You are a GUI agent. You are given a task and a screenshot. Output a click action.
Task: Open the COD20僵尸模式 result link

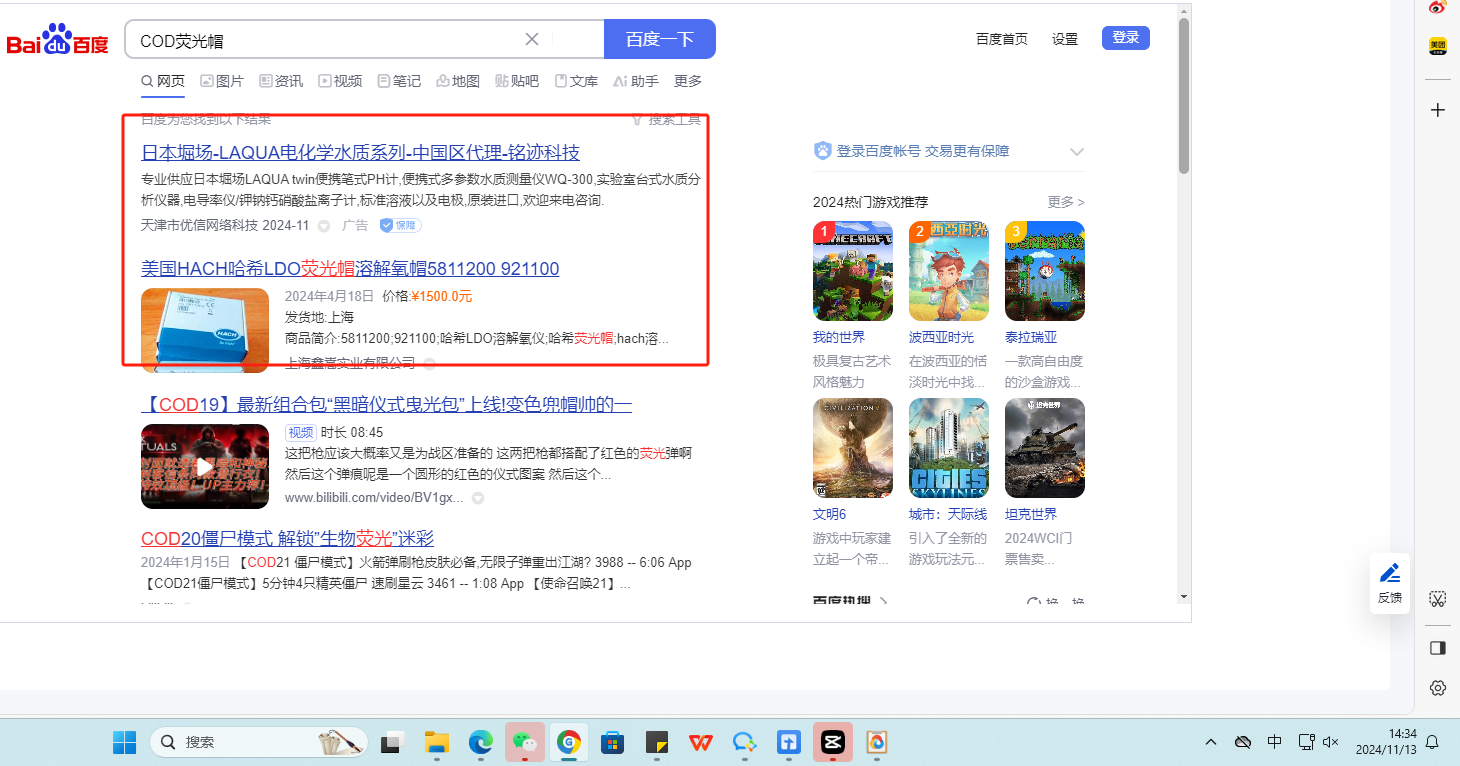click(287, 539)
